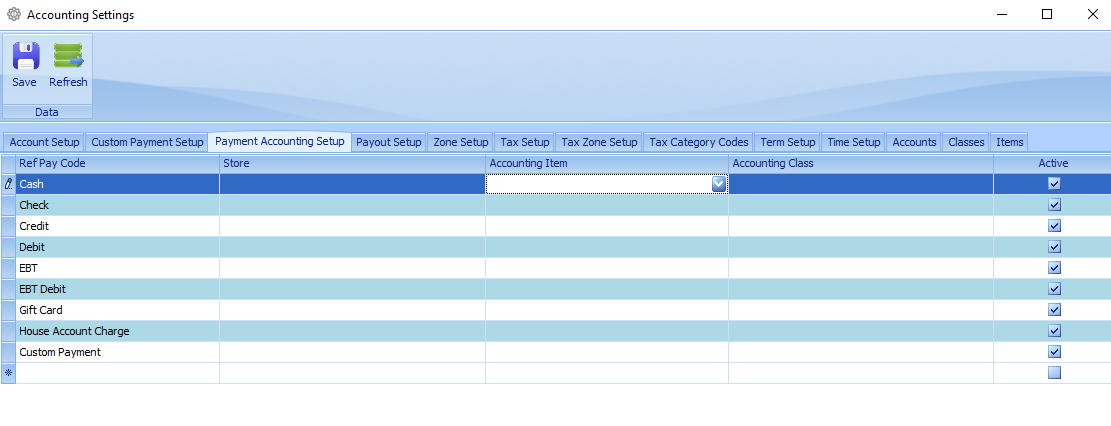Click the gear icon in title bar
This screenshot has height=426, width=1111.
coord(13,14)
